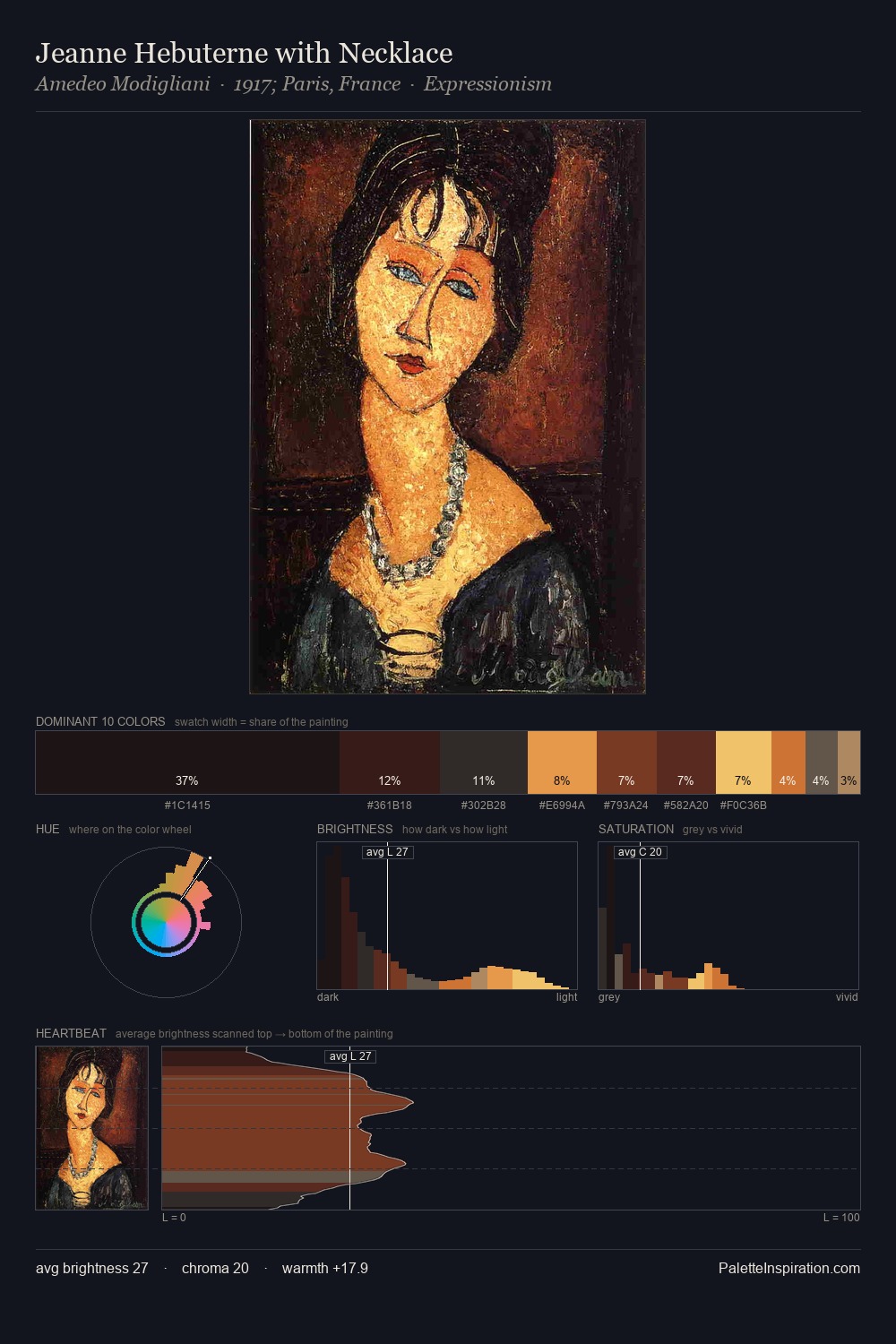Click the HUE section heading
Image resolution: width=896 pixels, height=1344 pixels.
[x=47, y=829]
